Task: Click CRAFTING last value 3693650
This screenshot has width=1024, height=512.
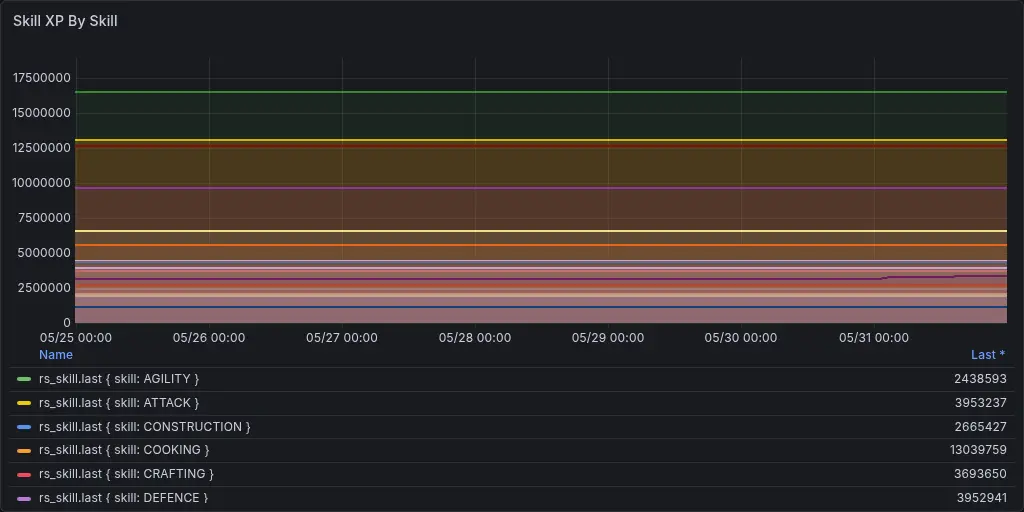Action: pos(980,473)
